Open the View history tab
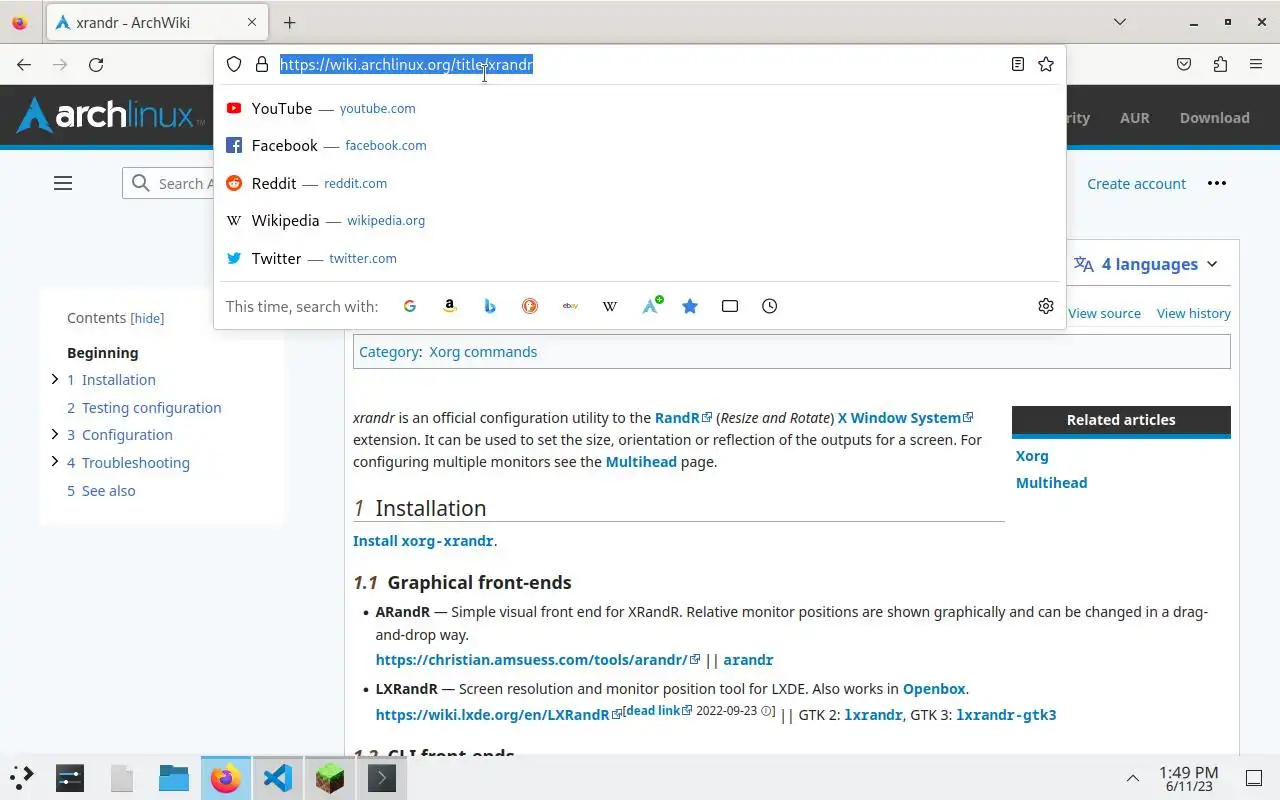The width and height of the screenshot is (1280, 800). coord(1193,313)
